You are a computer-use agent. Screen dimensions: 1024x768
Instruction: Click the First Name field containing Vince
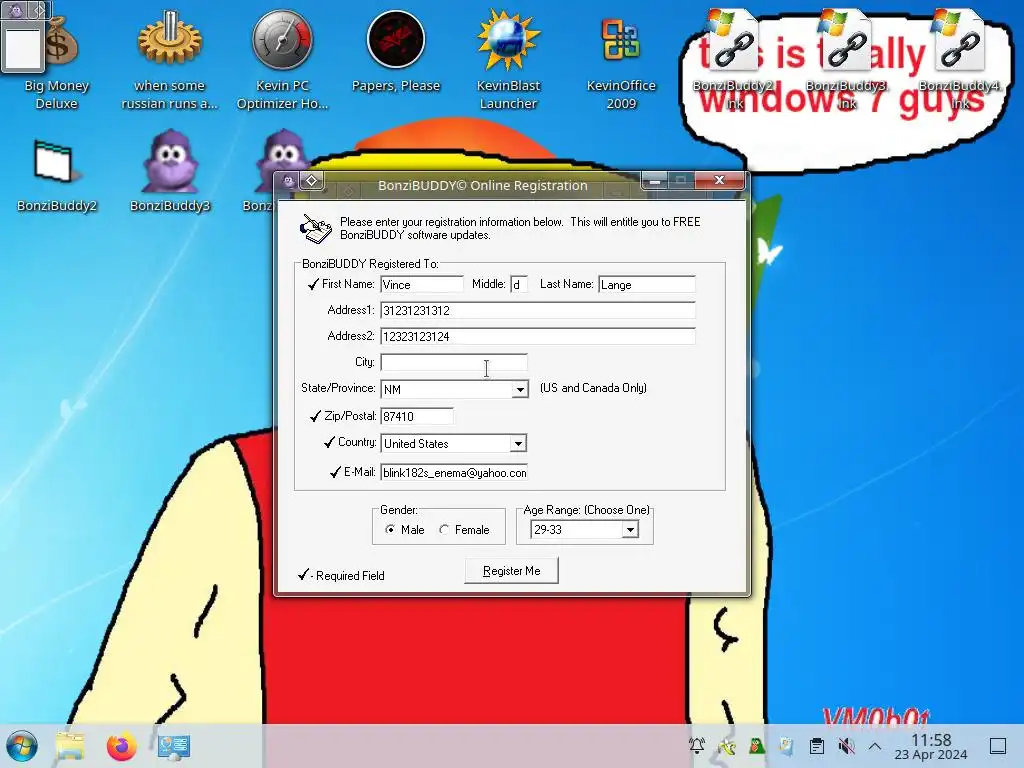(422, 285)
